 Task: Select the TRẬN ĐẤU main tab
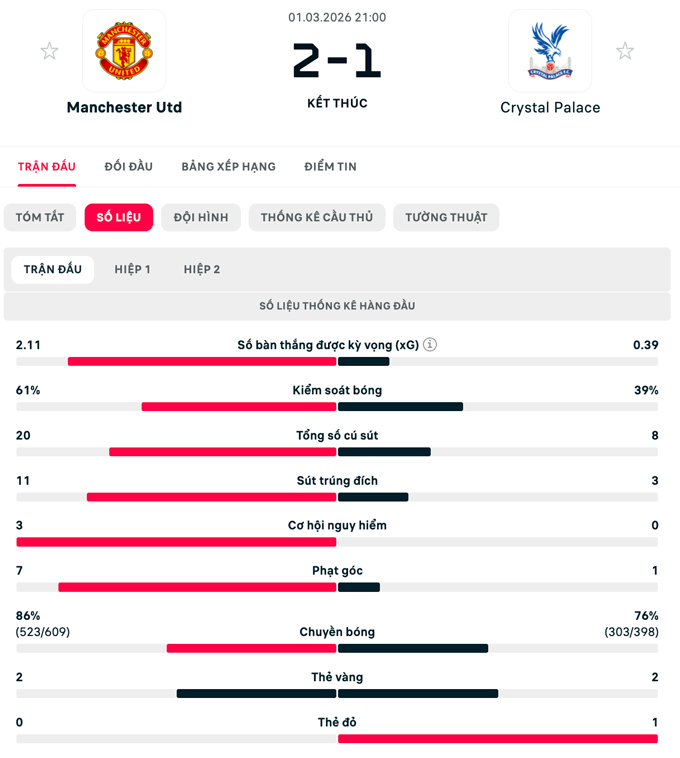(47, 167)
